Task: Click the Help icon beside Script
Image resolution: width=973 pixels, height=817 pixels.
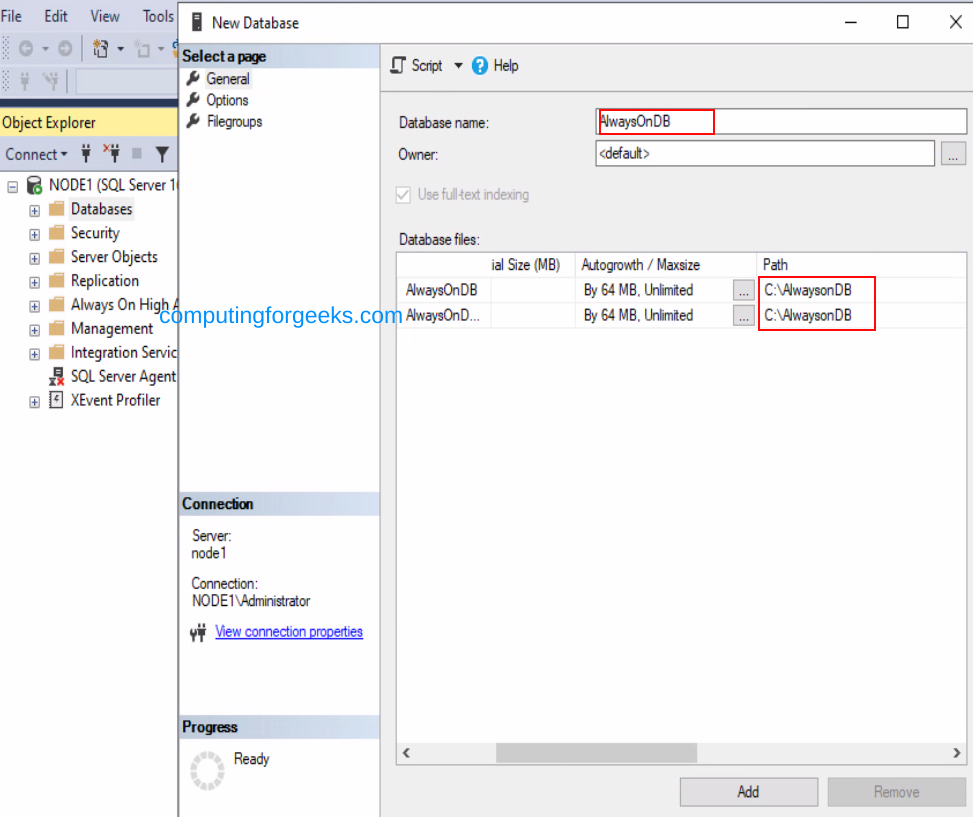Action: (x=482, y=66)
